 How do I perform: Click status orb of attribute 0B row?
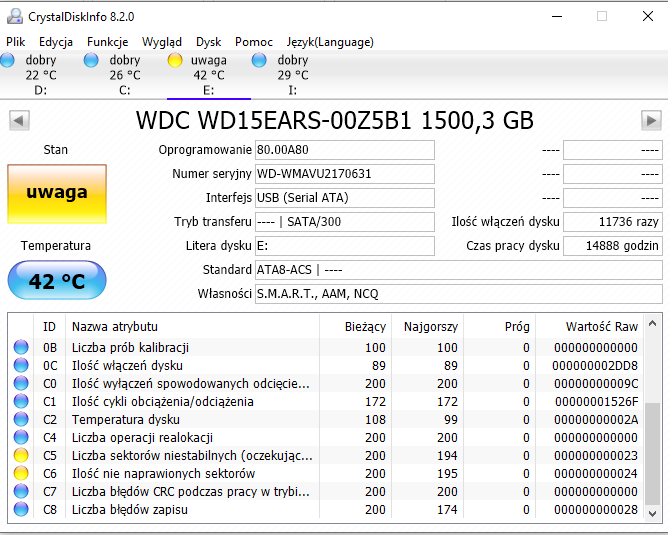point(21,347)
